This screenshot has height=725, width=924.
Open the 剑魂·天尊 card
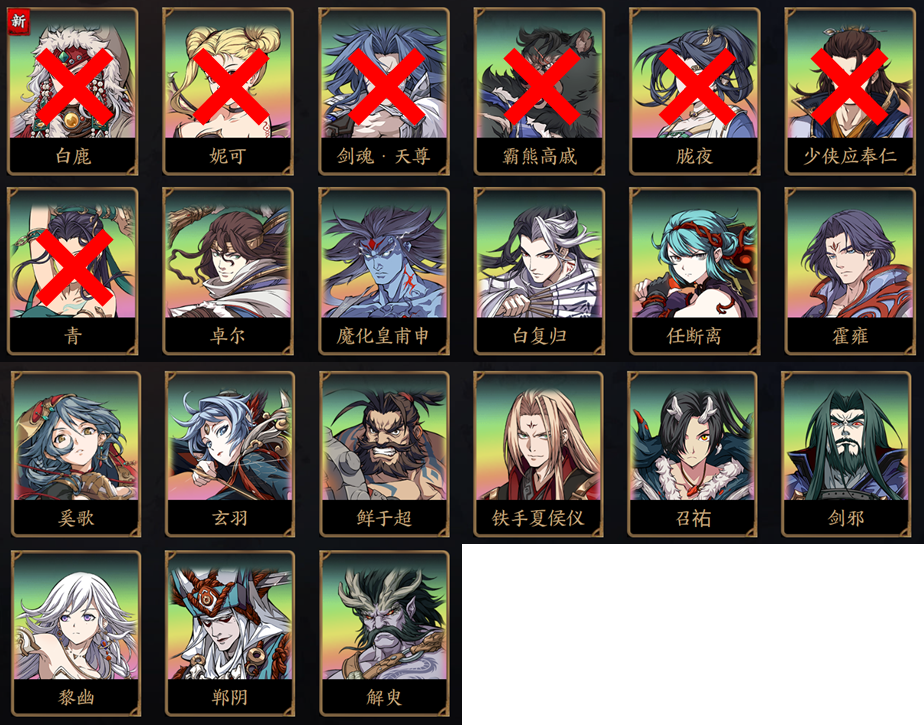click(x=384, y=91)
